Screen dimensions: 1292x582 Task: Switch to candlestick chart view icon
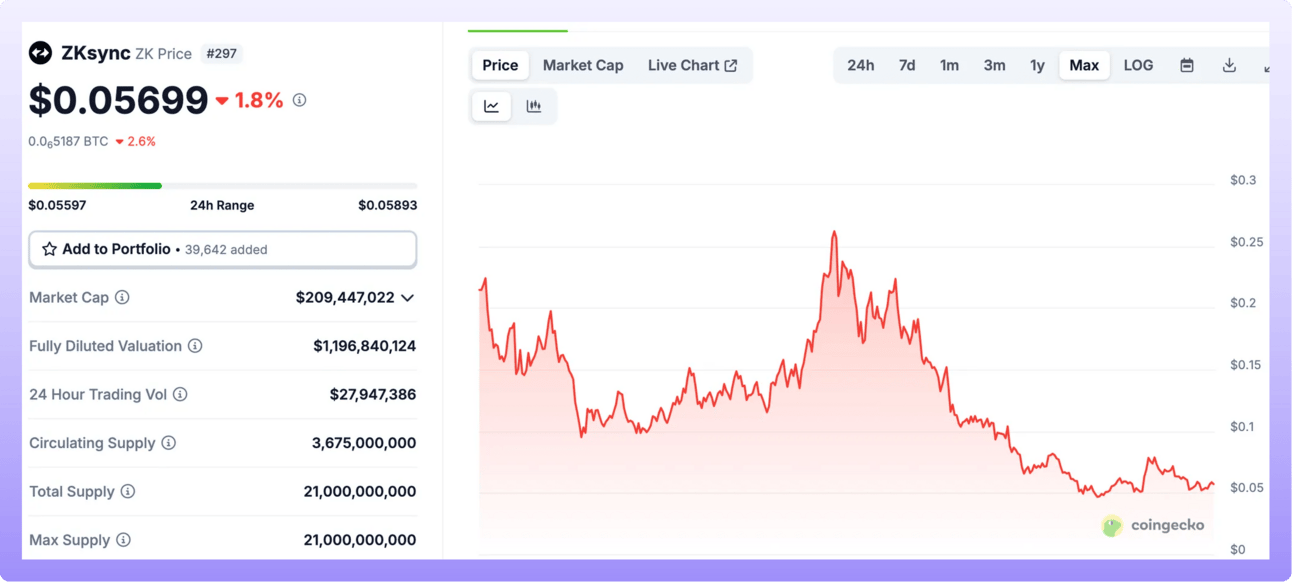pyautogui.click(x=534, y=106)
